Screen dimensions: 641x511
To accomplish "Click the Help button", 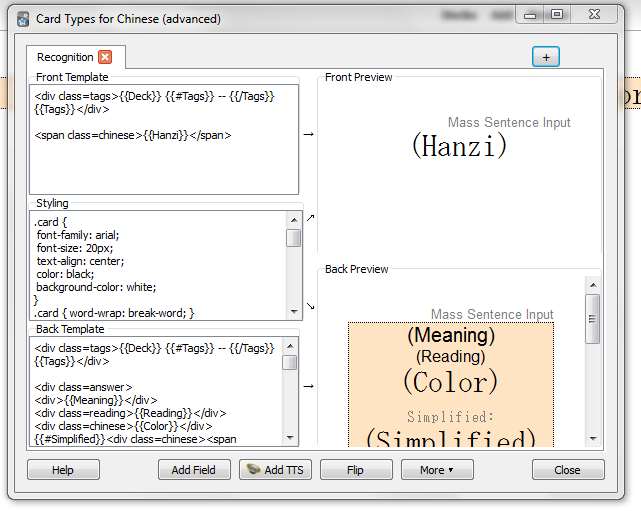I will [x=63, y=470].
